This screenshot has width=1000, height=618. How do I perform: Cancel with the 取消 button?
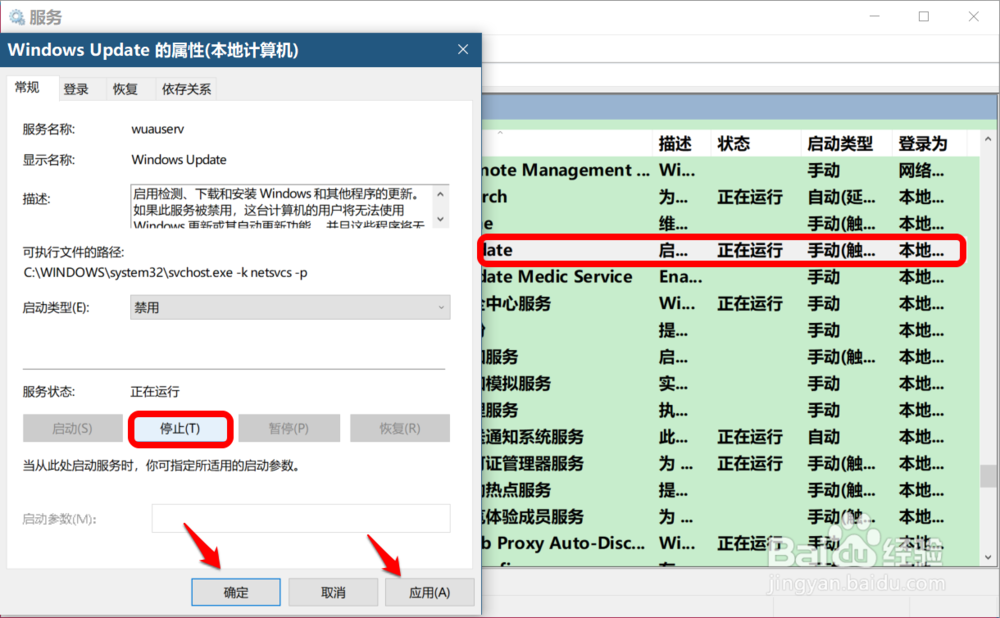point(333,592)
